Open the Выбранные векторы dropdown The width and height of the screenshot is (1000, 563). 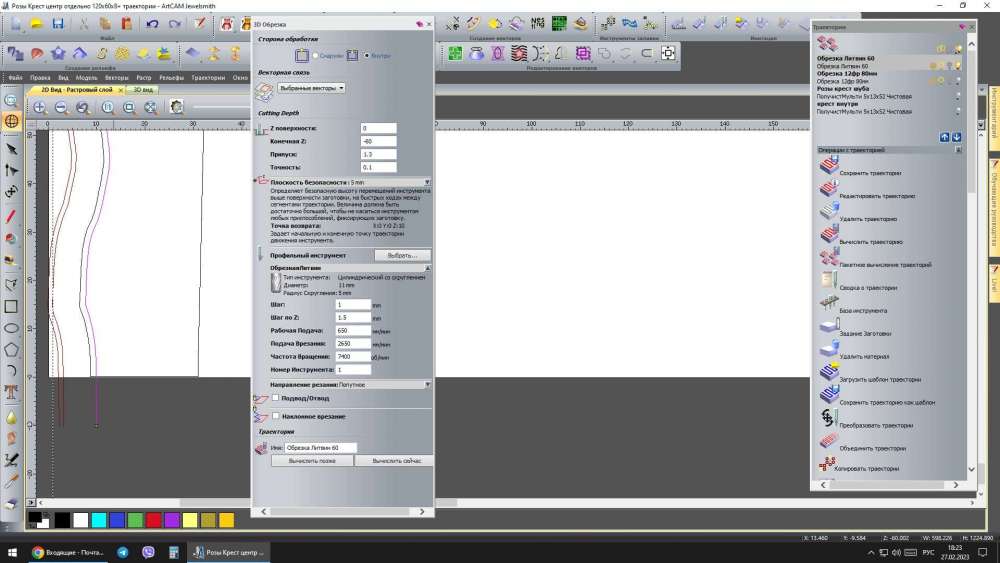[312, 88]
